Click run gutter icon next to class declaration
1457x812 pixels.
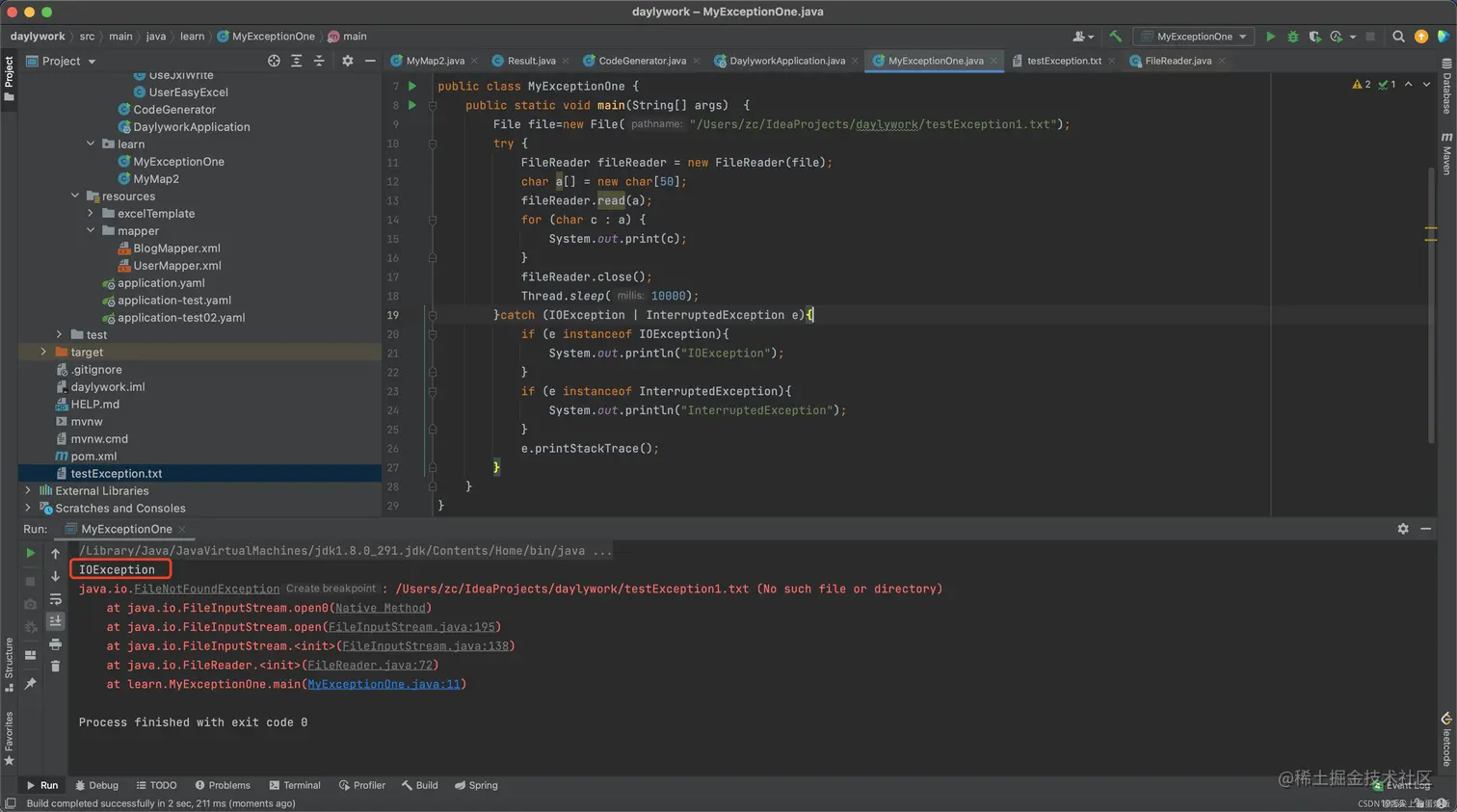coord(412,86)
